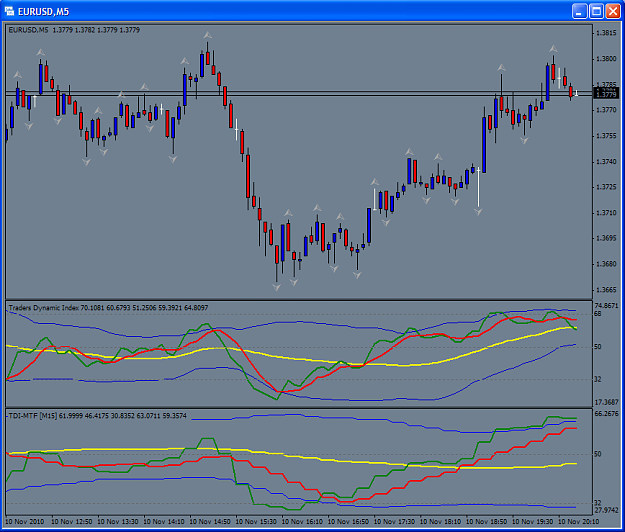Click the 10 Nov 13:30 time label
The image size is (625, 532).
coord(118,521)
